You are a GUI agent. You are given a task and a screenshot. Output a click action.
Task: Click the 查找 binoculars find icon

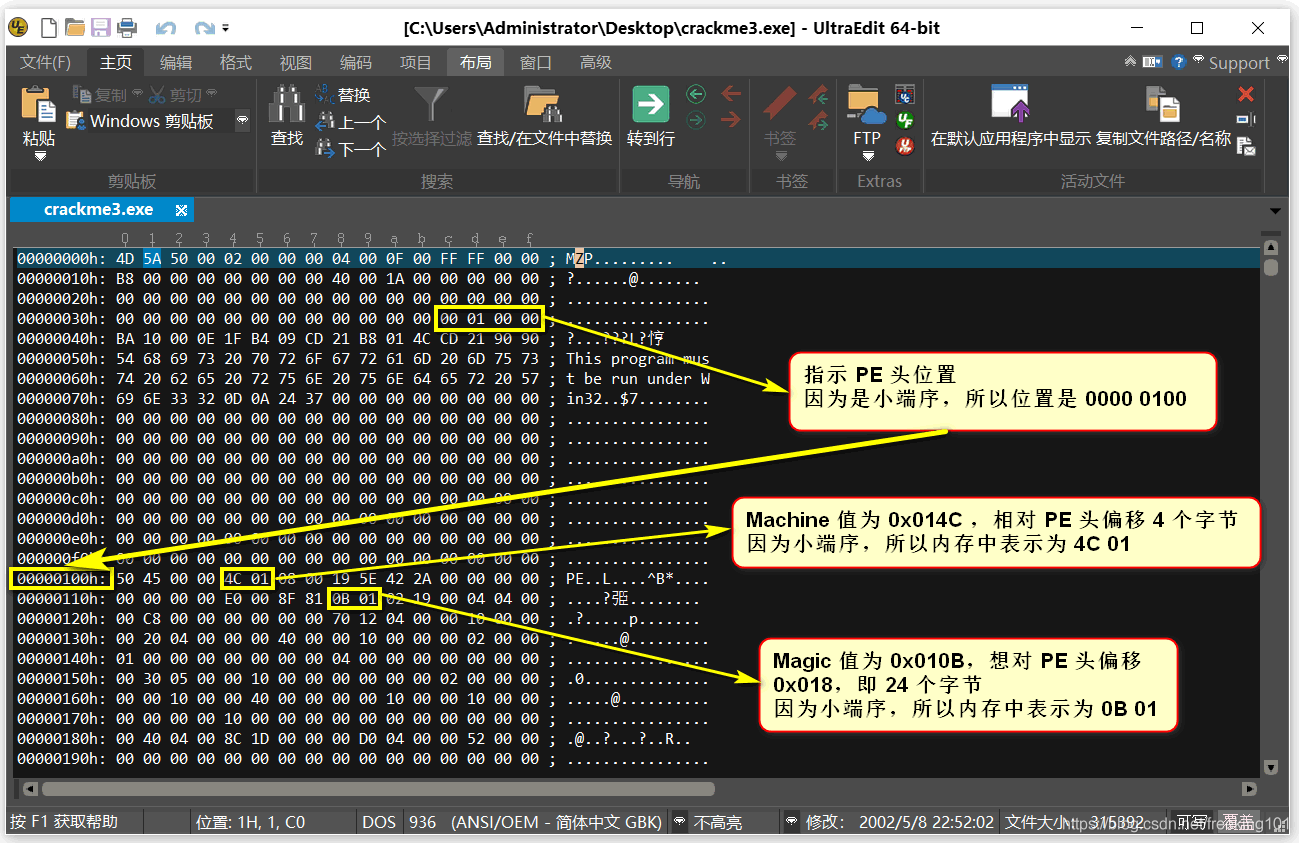point(287,105)
